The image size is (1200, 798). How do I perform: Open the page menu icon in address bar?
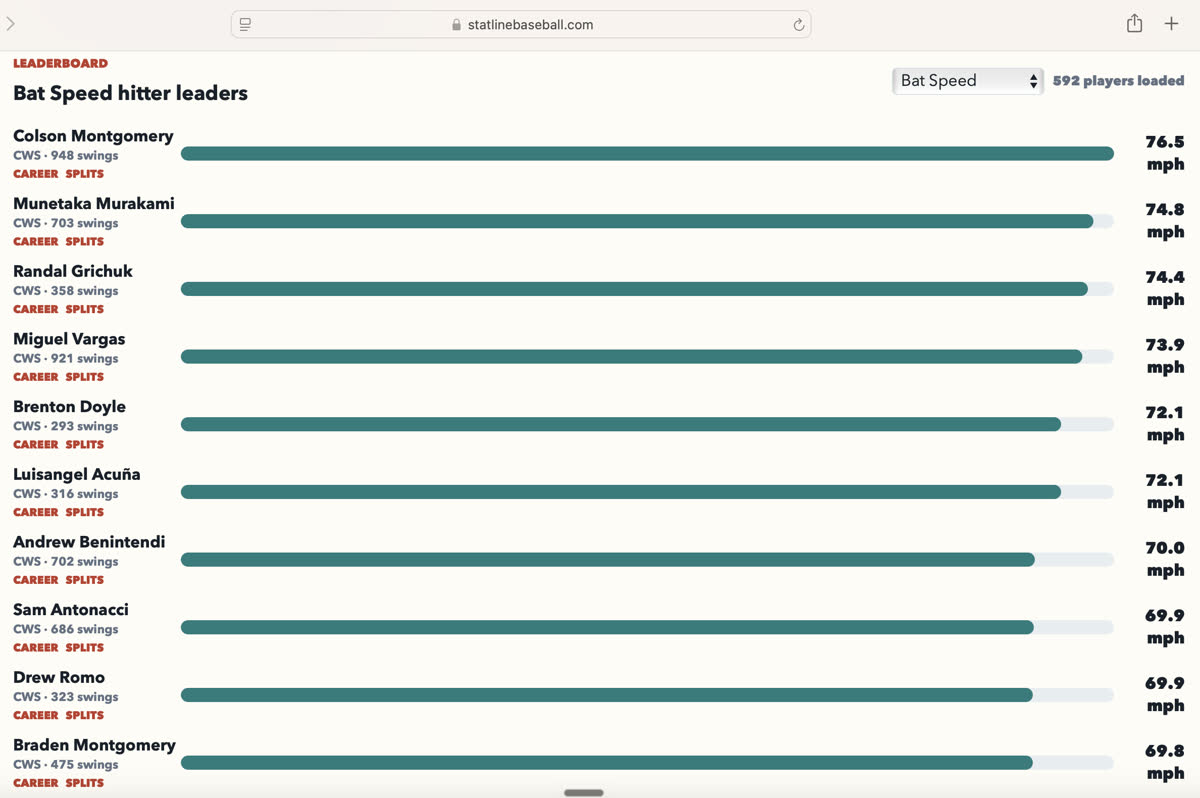(x=245, y=25)
